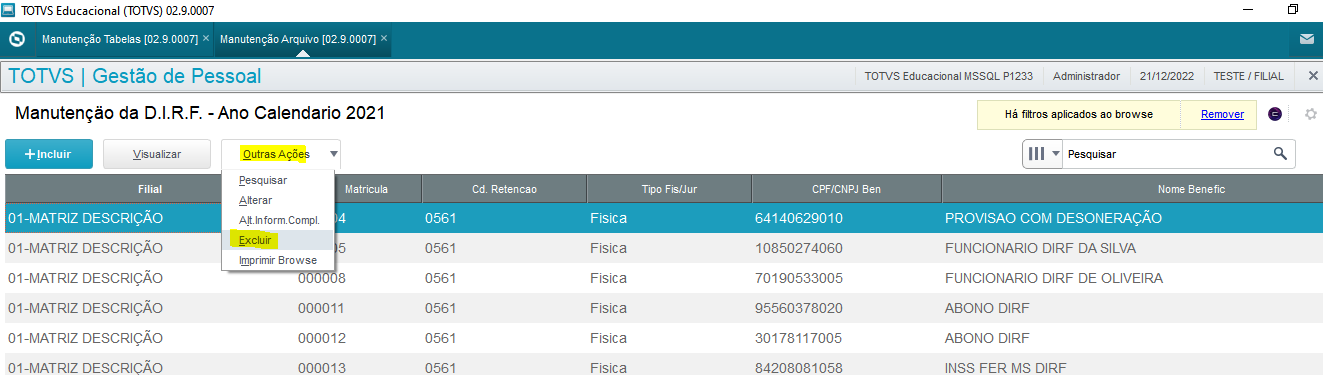Click matricula cell 000012
Image resolution: width=1323 pixels, height=375 pixels.
tap(321, 338)
